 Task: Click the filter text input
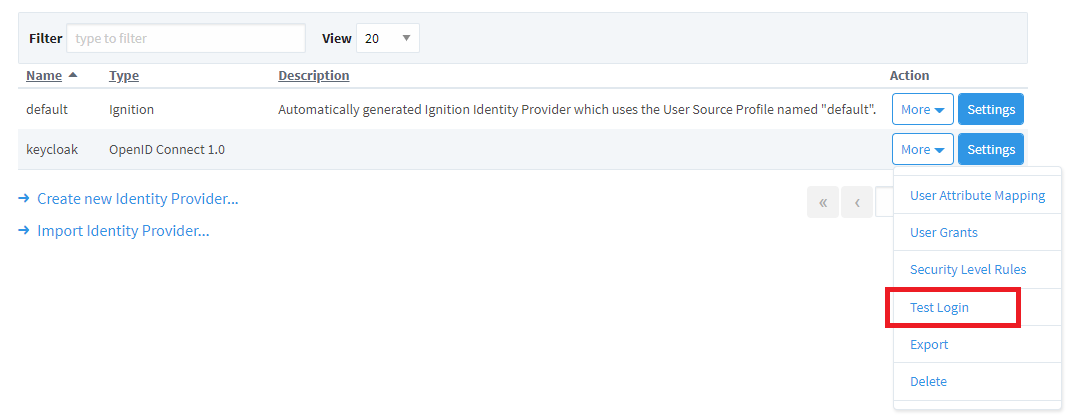[186, 38]
